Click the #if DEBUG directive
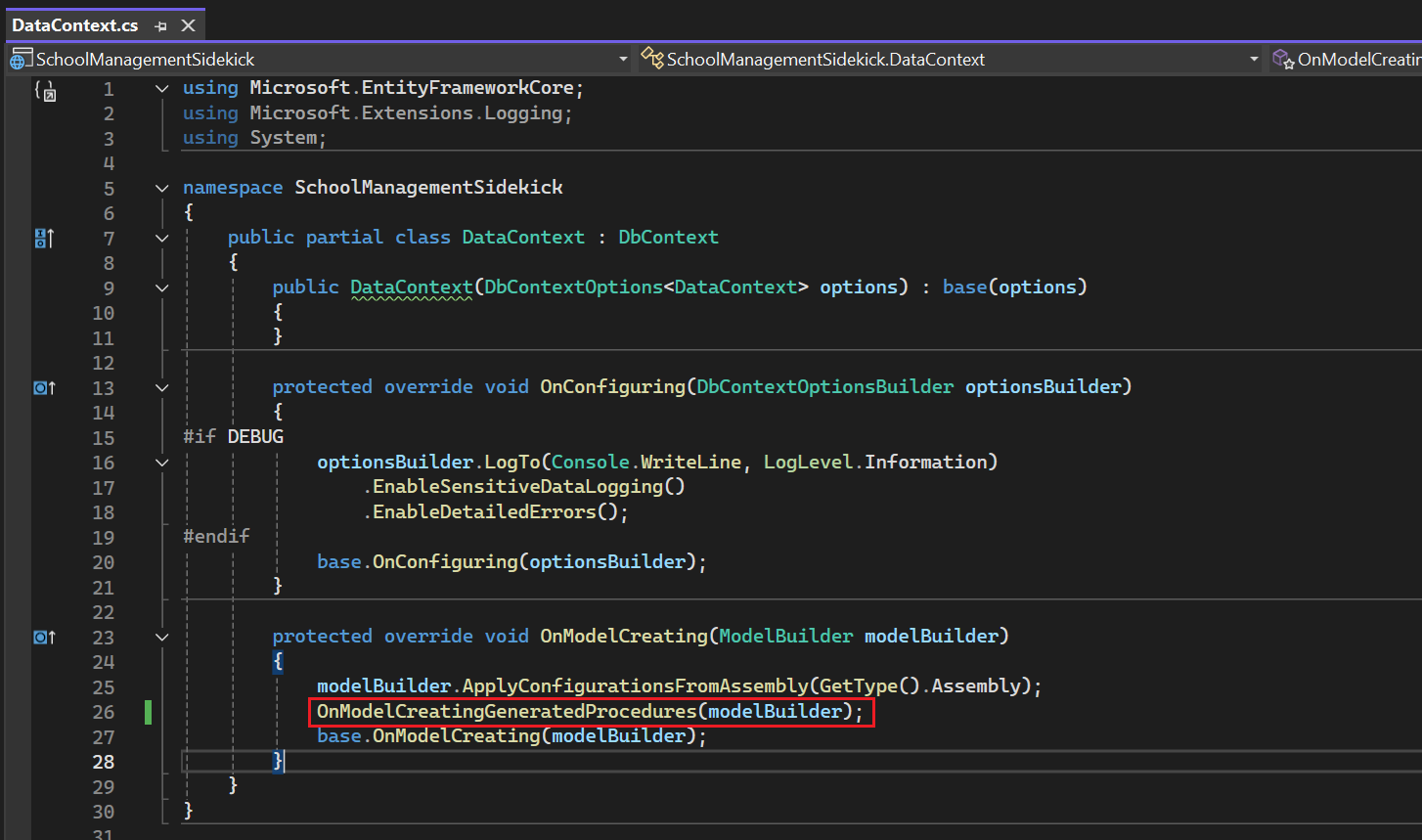This screenshot has height=840, width=1422. coord(234,437)
